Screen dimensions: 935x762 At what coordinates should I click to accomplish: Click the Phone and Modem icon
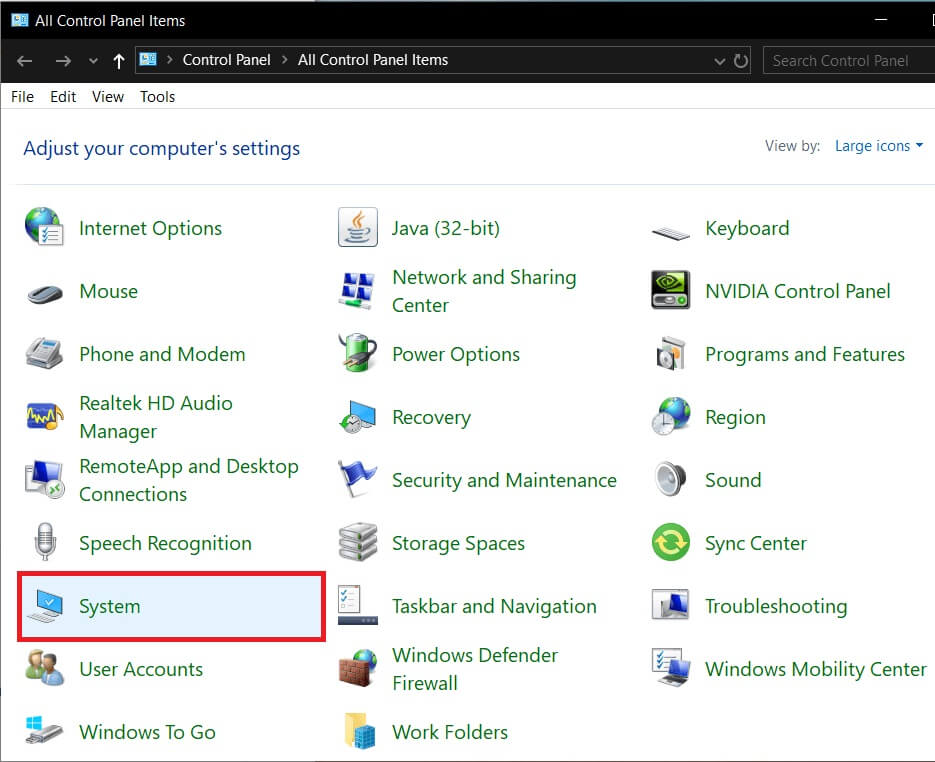coord(44,353)
